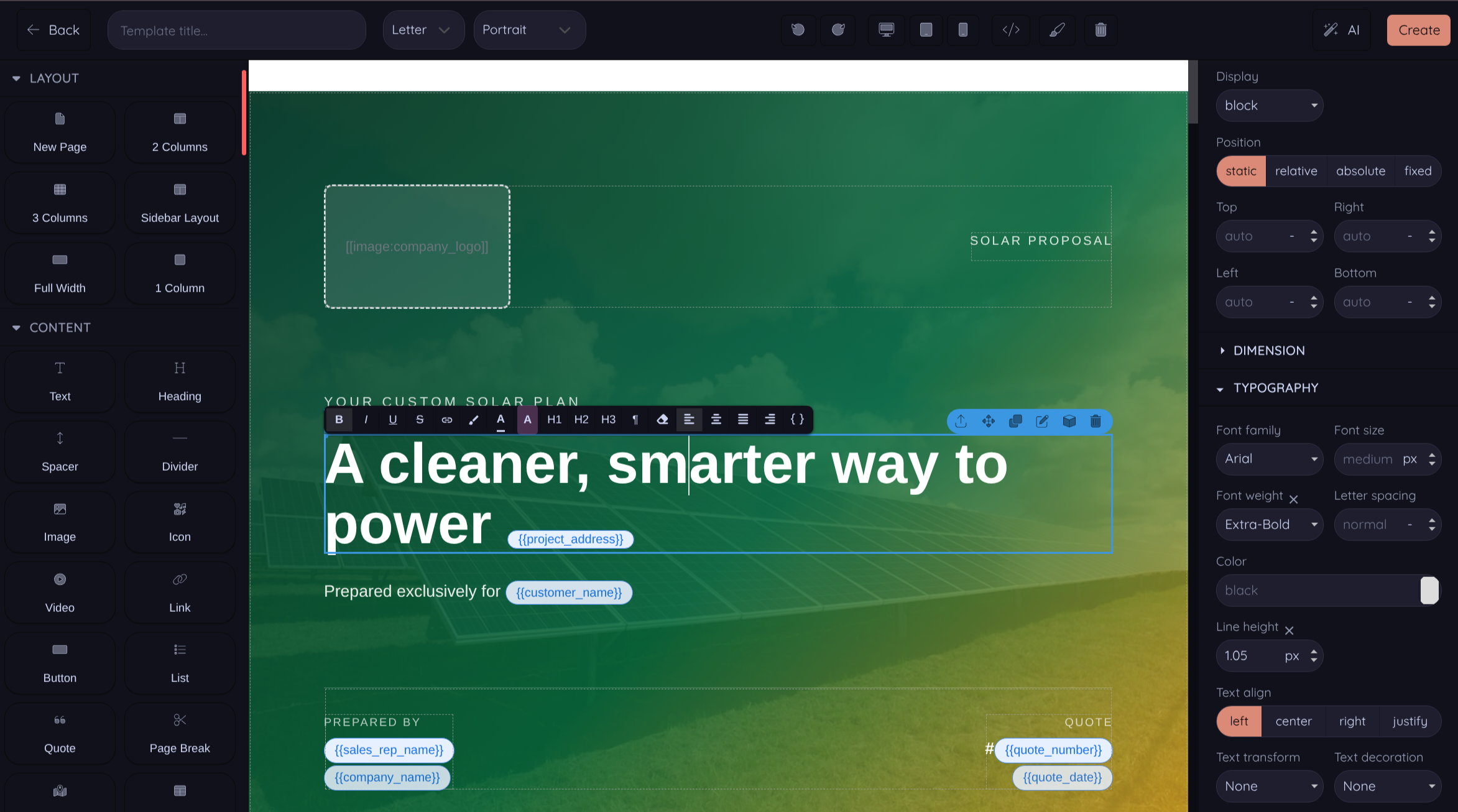Image resolution: width=1458 pixels, height=812 pixels.
Task: Click the trash icon in top toolbar
Action: point(1100,30)
